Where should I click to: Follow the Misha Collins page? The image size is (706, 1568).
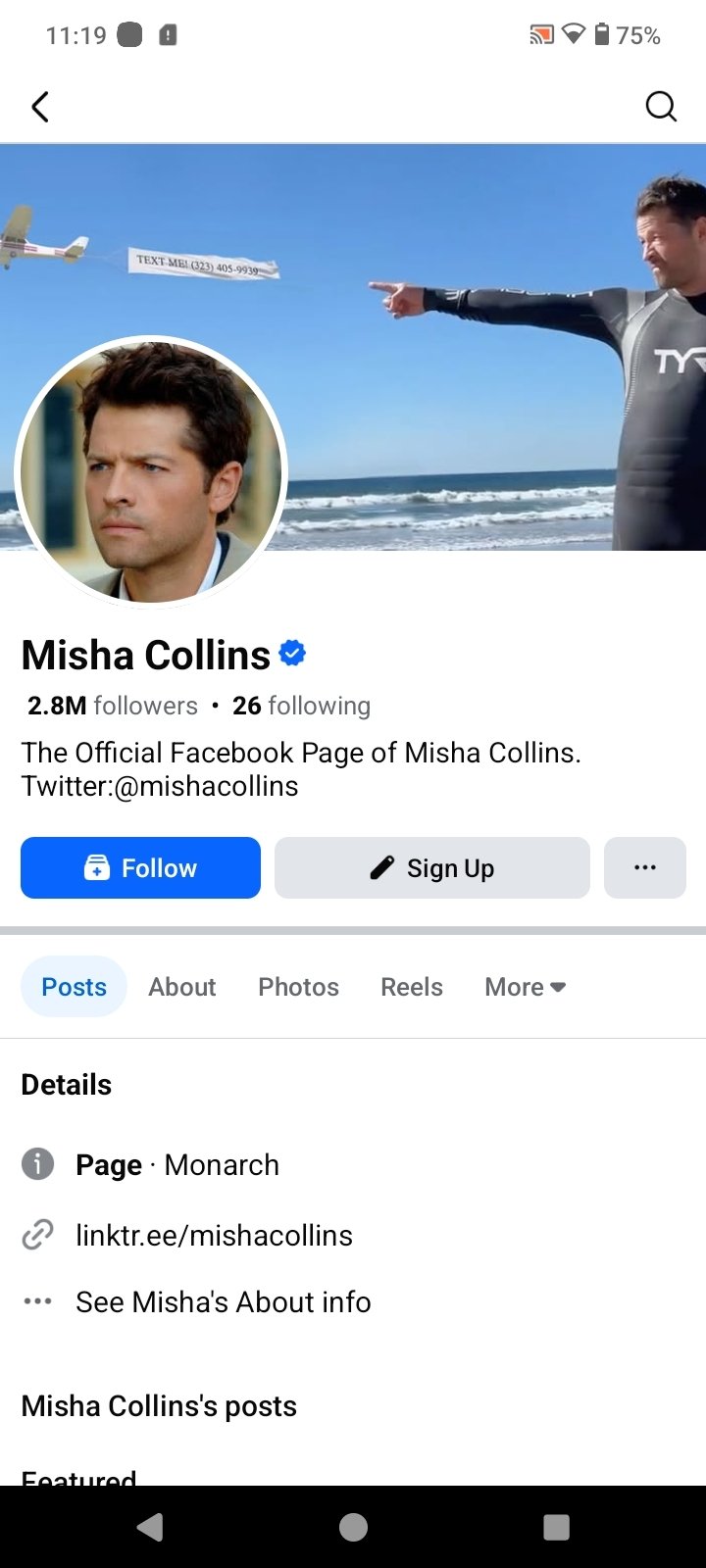pos(140,867)
